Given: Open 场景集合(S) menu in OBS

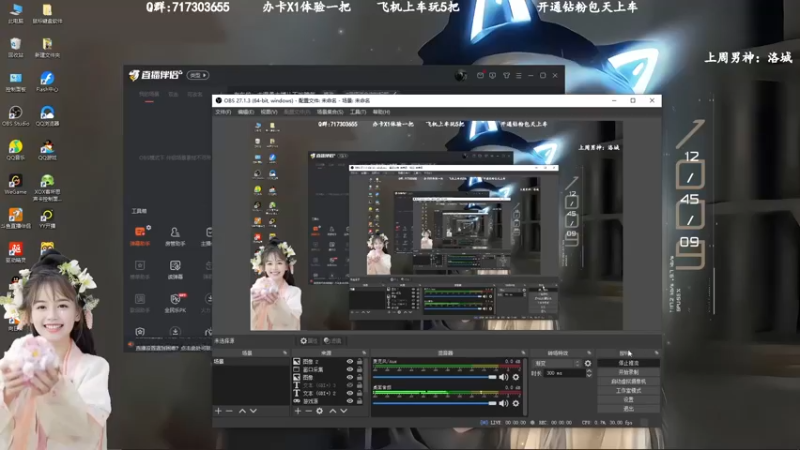Looking at the screenshot, I should pos(330,112).
